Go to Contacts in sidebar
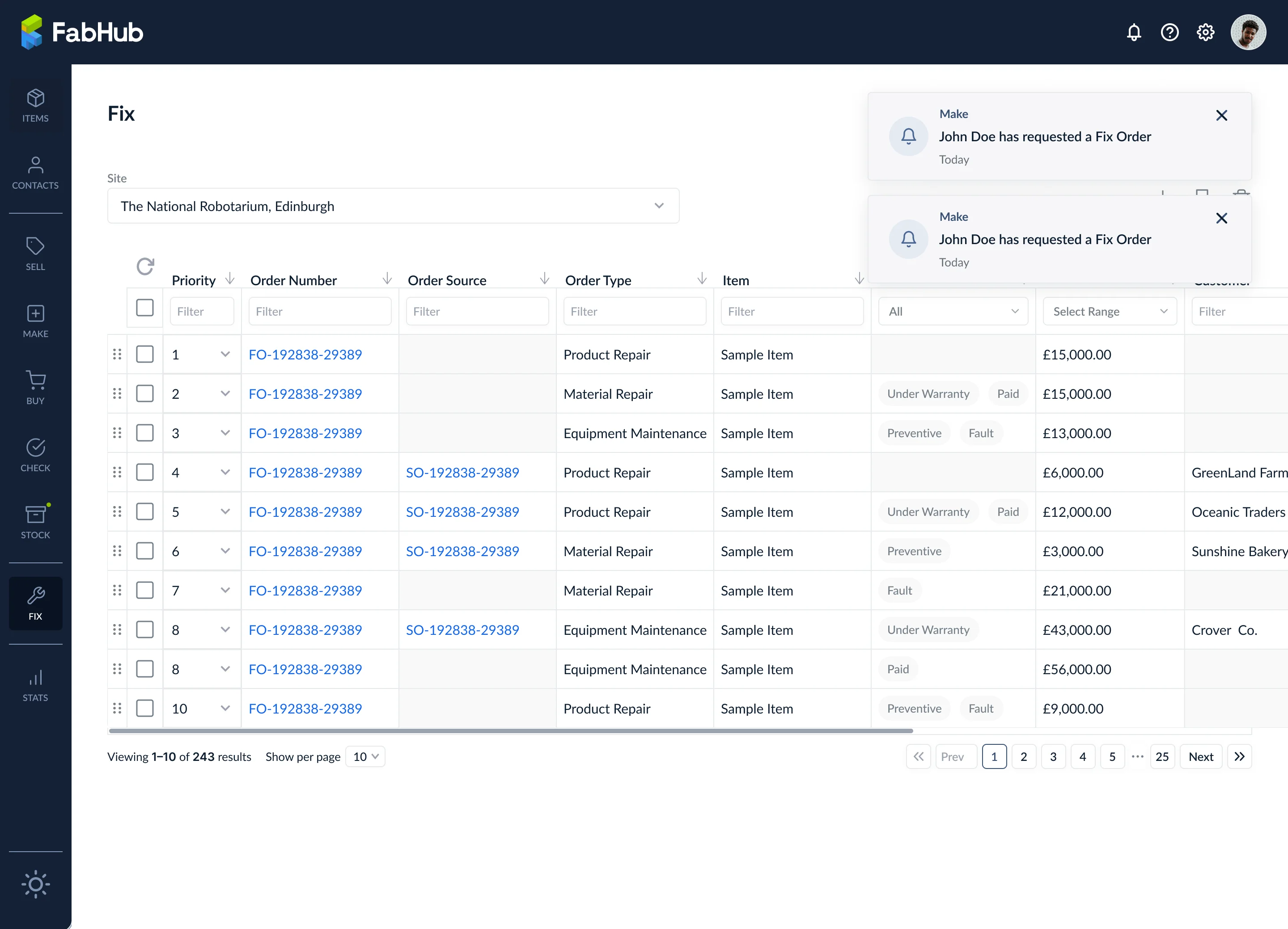Screen dimensions: 1288x929 [x=35, y=173]
